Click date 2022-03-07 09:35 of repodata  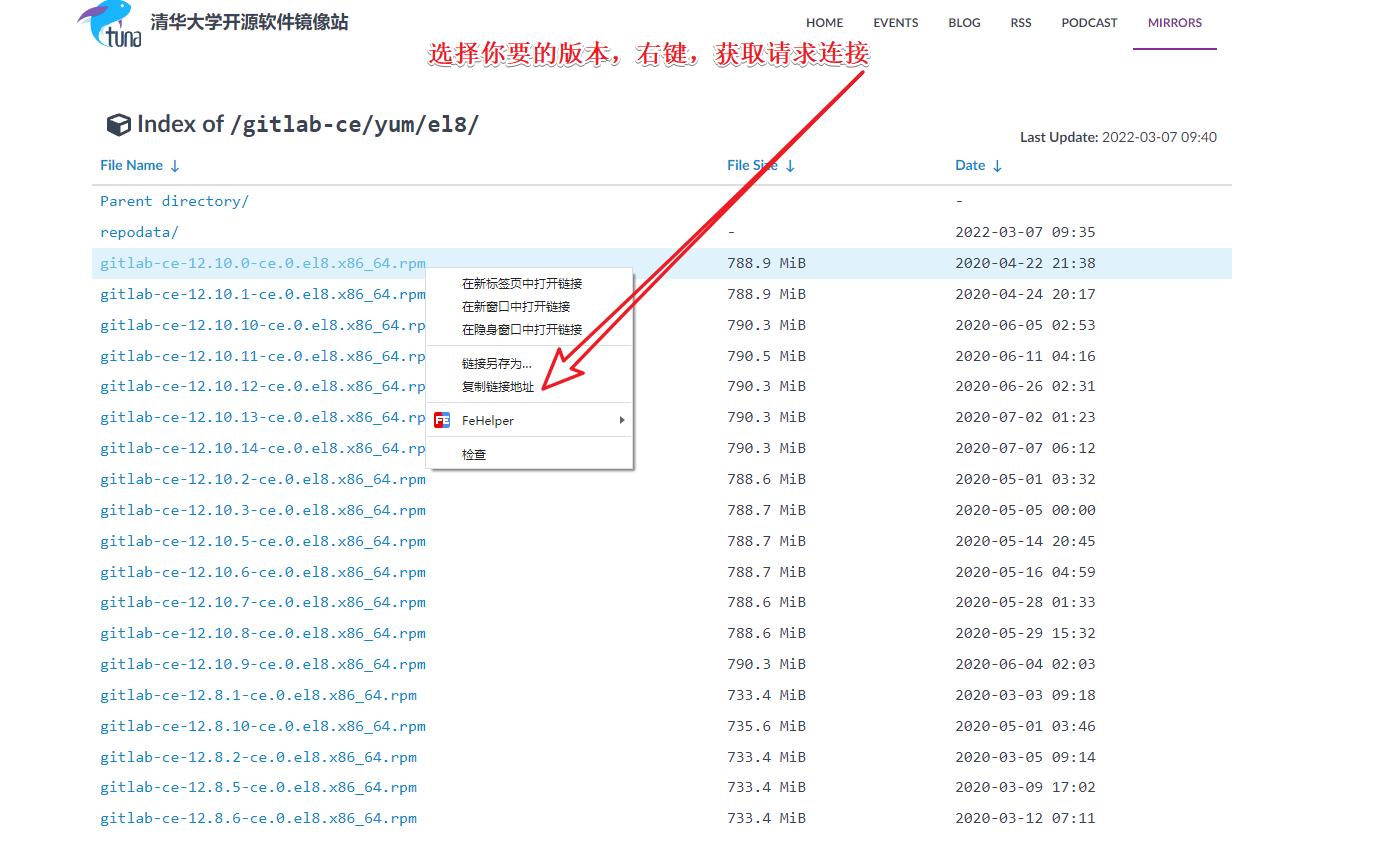click(x=1025, y=232)
